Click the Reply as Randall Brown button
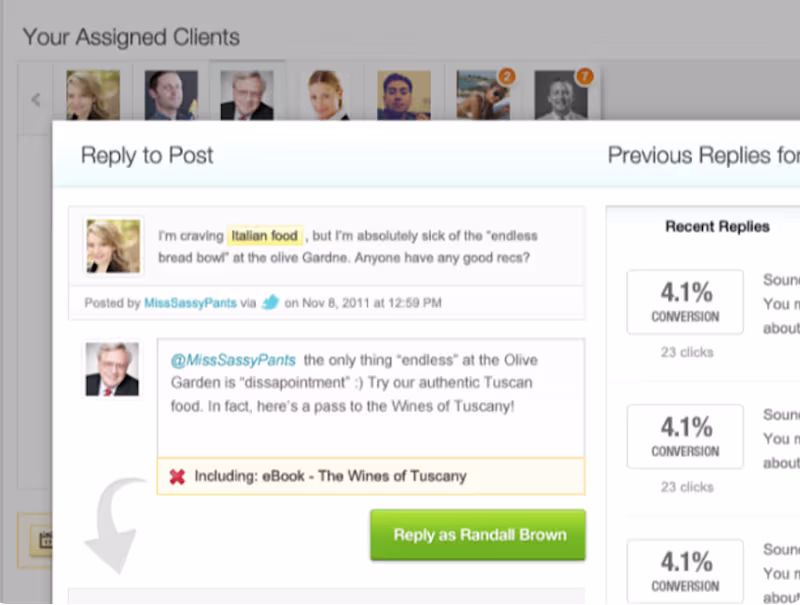The width and height of the screenshot is (800, 605). [x=477, y=535]
